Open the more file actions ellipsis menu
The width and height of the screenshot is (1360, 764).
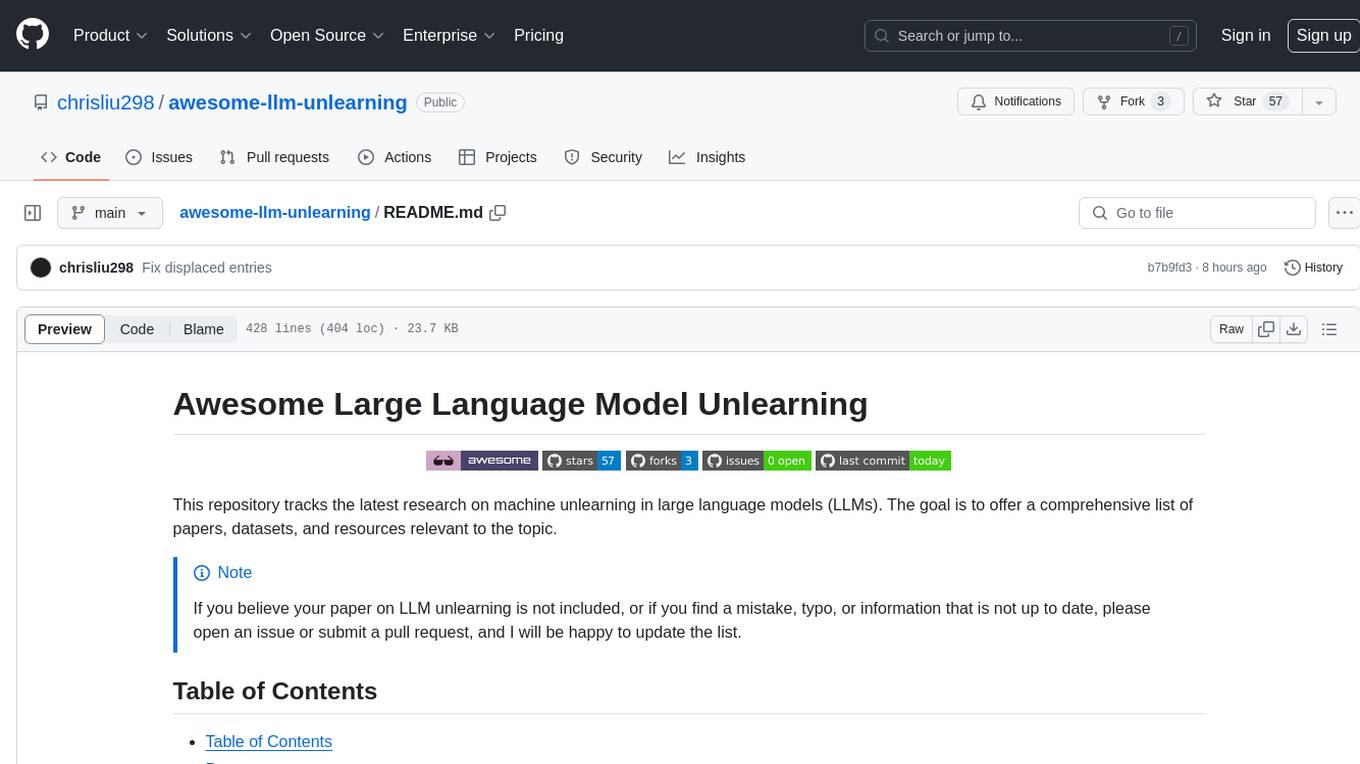click(x=1344, y=213)
